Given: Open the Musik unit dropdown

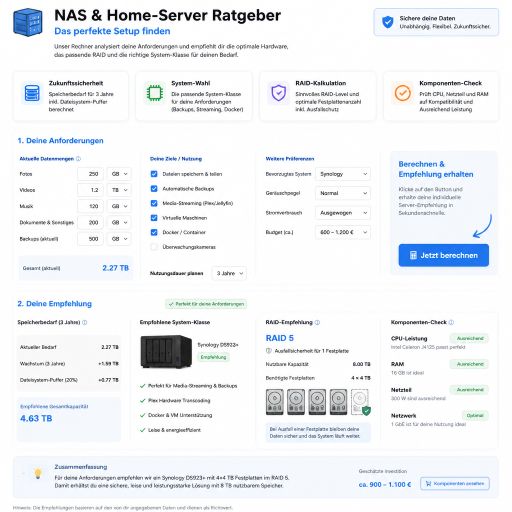Looking at the screenshot, I should [119, 206].
